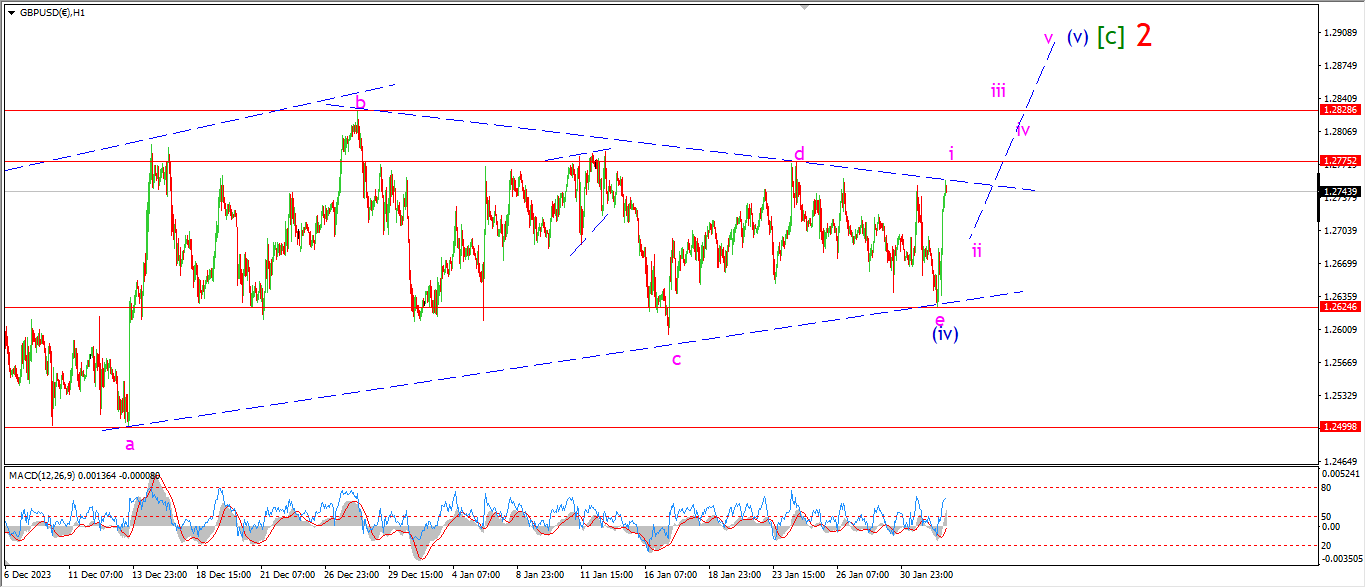This screenshot has width=1366, height=588.
Task: Click the magenta 'b' wave label
Action: coord(361,103)
